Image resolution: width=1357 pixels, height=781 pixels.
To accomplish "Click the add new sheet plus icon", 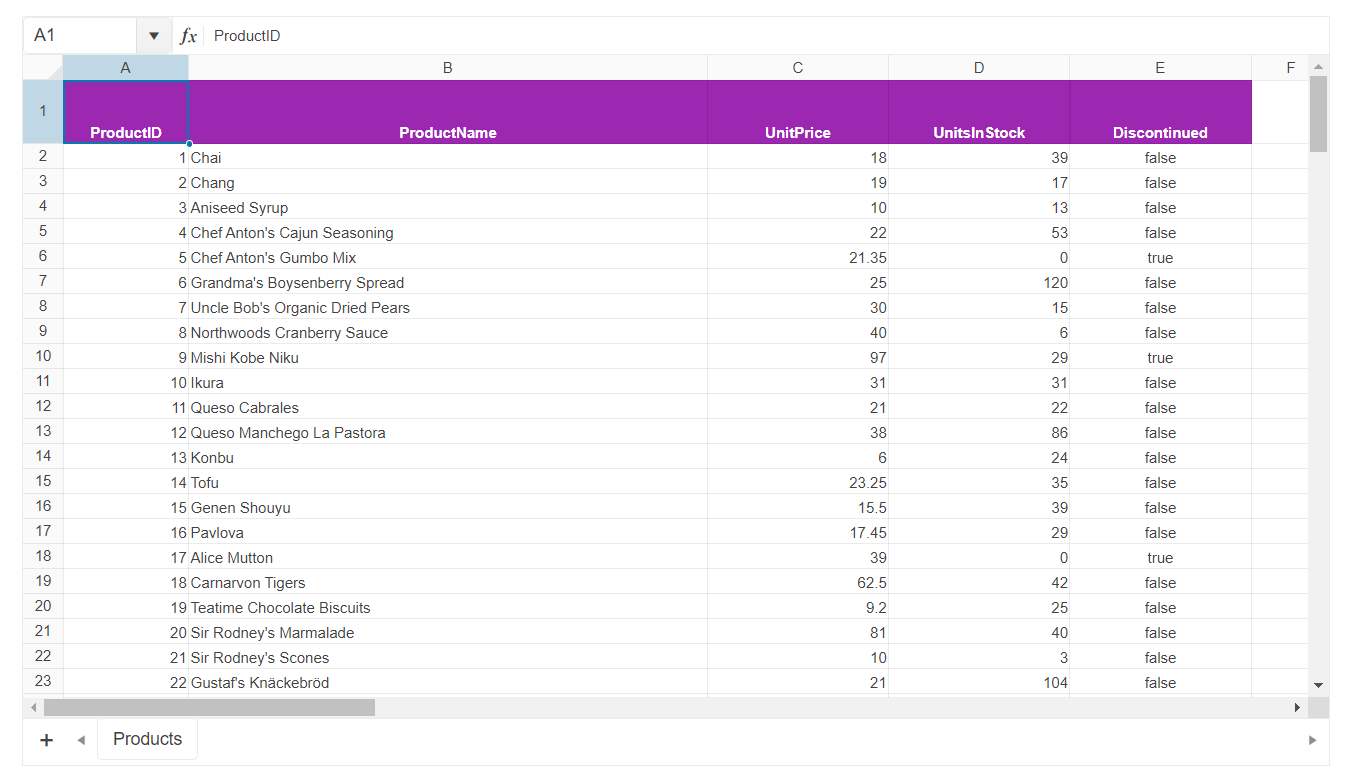I will [46, 739].
